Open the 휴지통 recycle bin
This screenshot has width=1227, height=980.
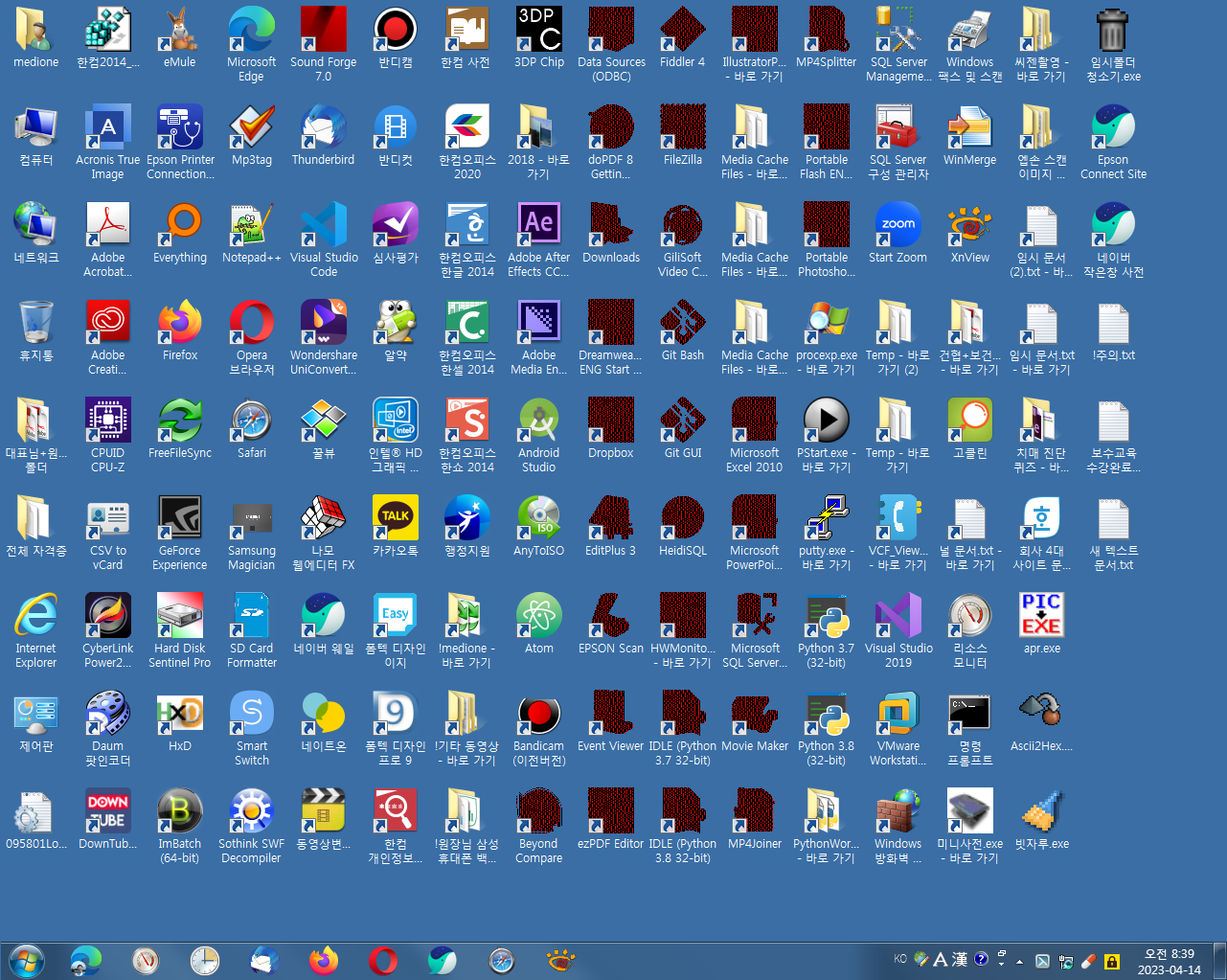click(36, 330)
